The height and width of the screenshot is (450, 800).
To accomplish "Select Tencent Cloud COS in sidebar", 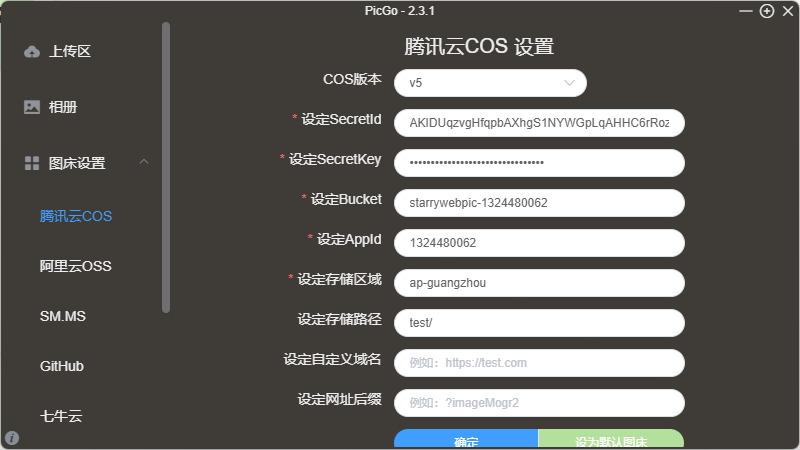I will (76, 216).
